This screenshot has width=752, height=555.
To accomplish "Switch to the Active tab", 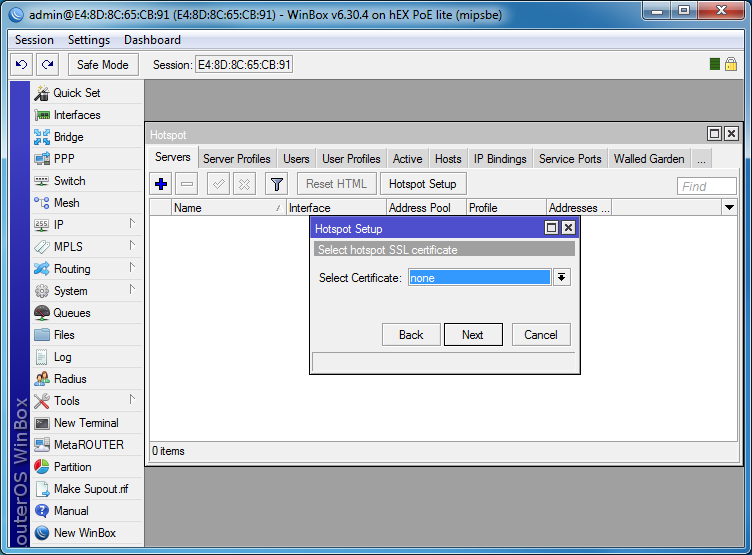I will pyautogui.click(x=408, y=159).
